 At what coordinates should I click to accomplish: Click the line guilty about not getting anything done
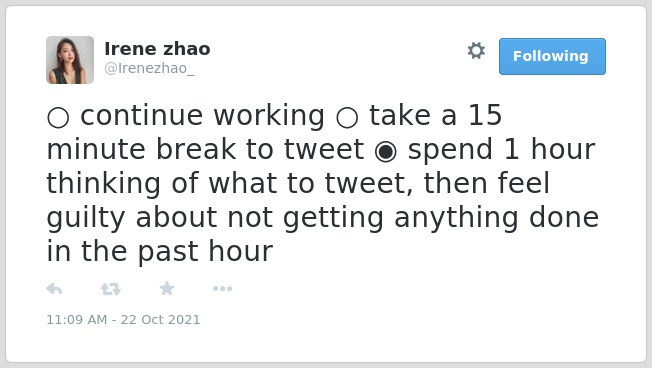[x=323, y=218]
